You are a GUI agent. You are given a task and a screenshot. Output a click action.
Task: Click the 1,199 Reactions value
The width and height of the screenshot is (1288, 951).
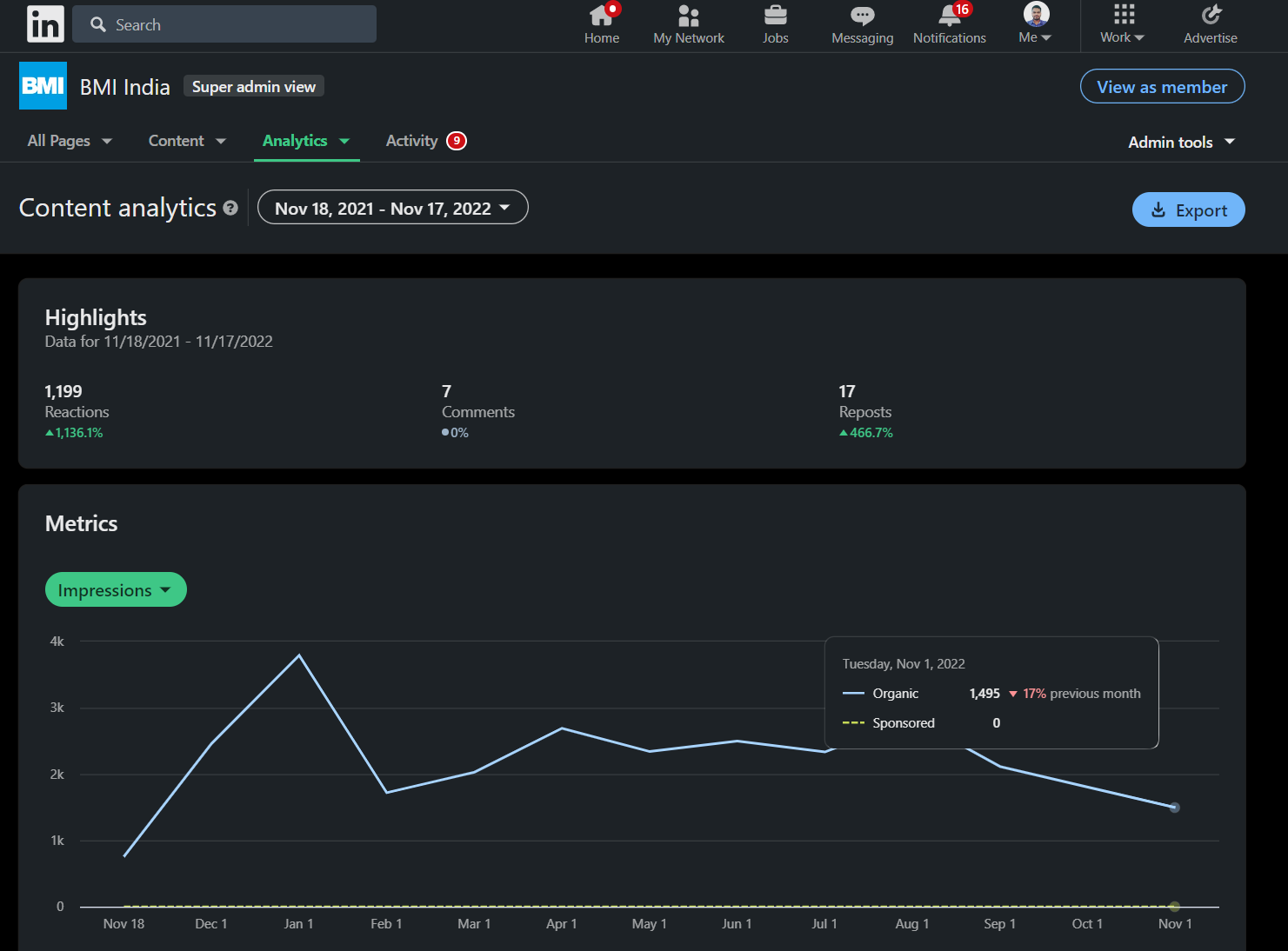coord(63,391)
